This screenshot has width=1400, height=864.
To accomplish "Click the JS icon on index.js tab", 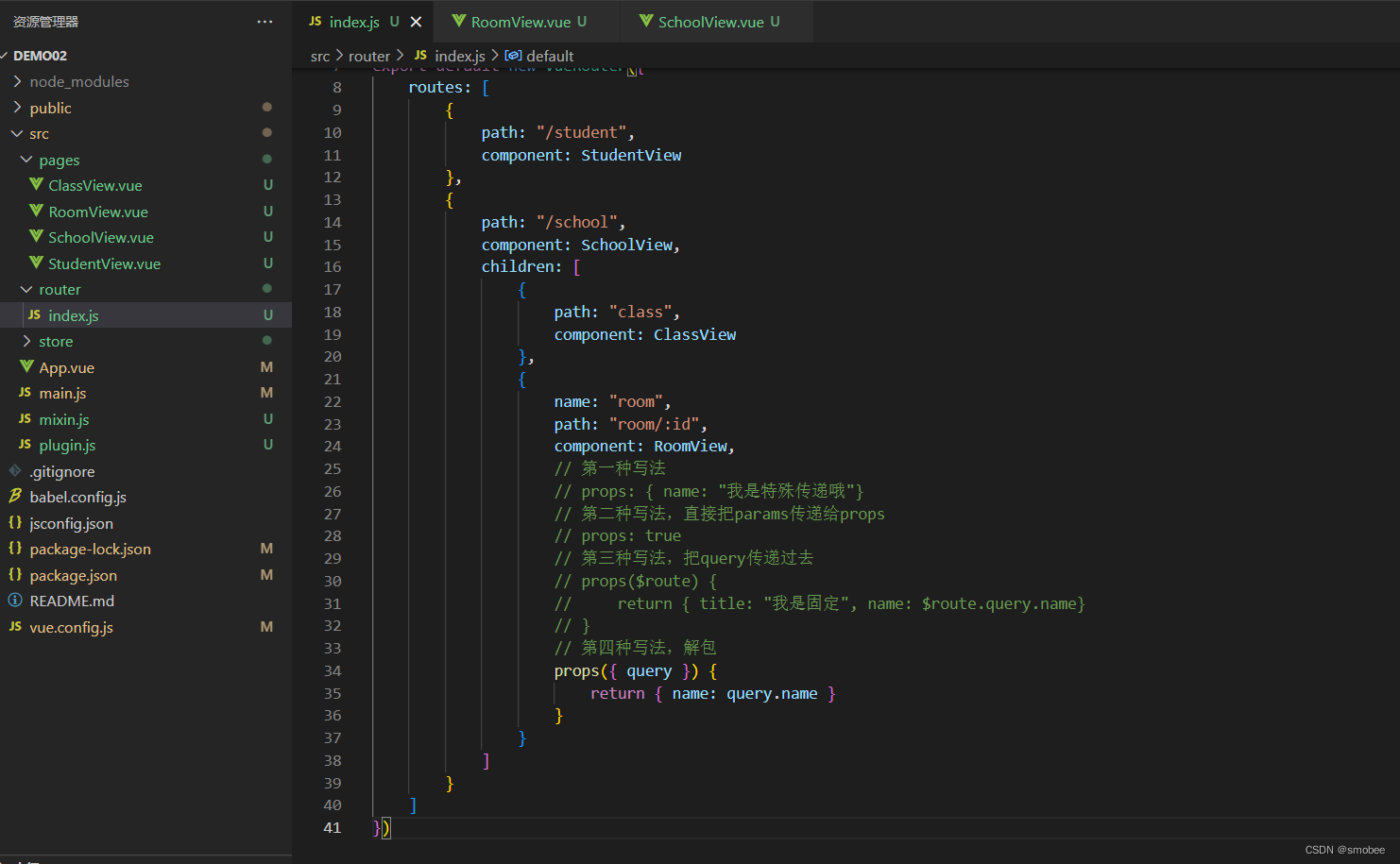I will tap(316, 21).
